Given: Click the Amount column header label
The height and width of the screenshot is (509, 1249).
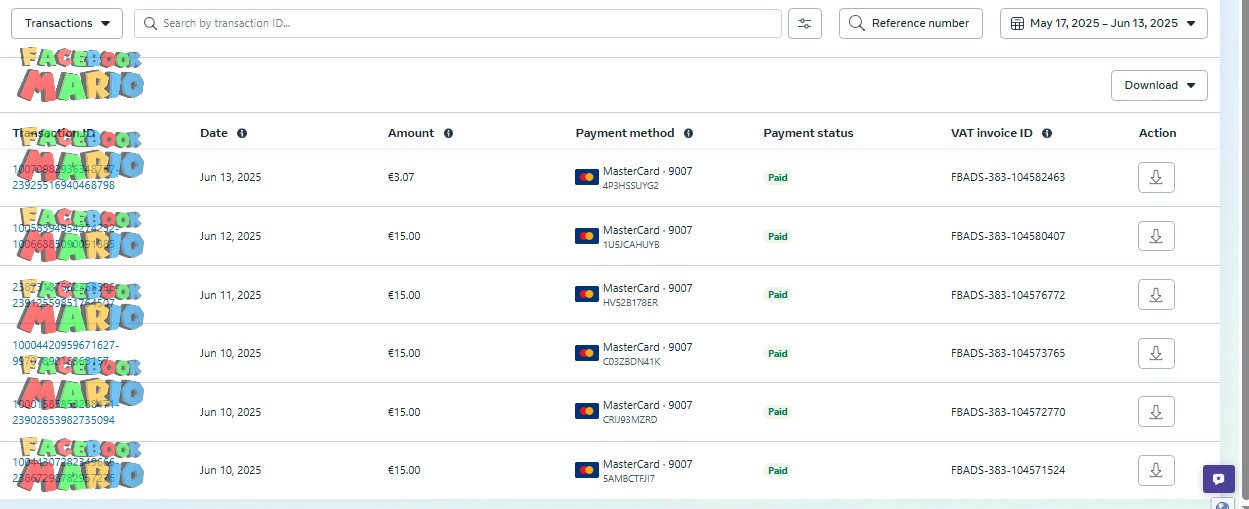Looking at the screenshot, I should tap(411, 133).
